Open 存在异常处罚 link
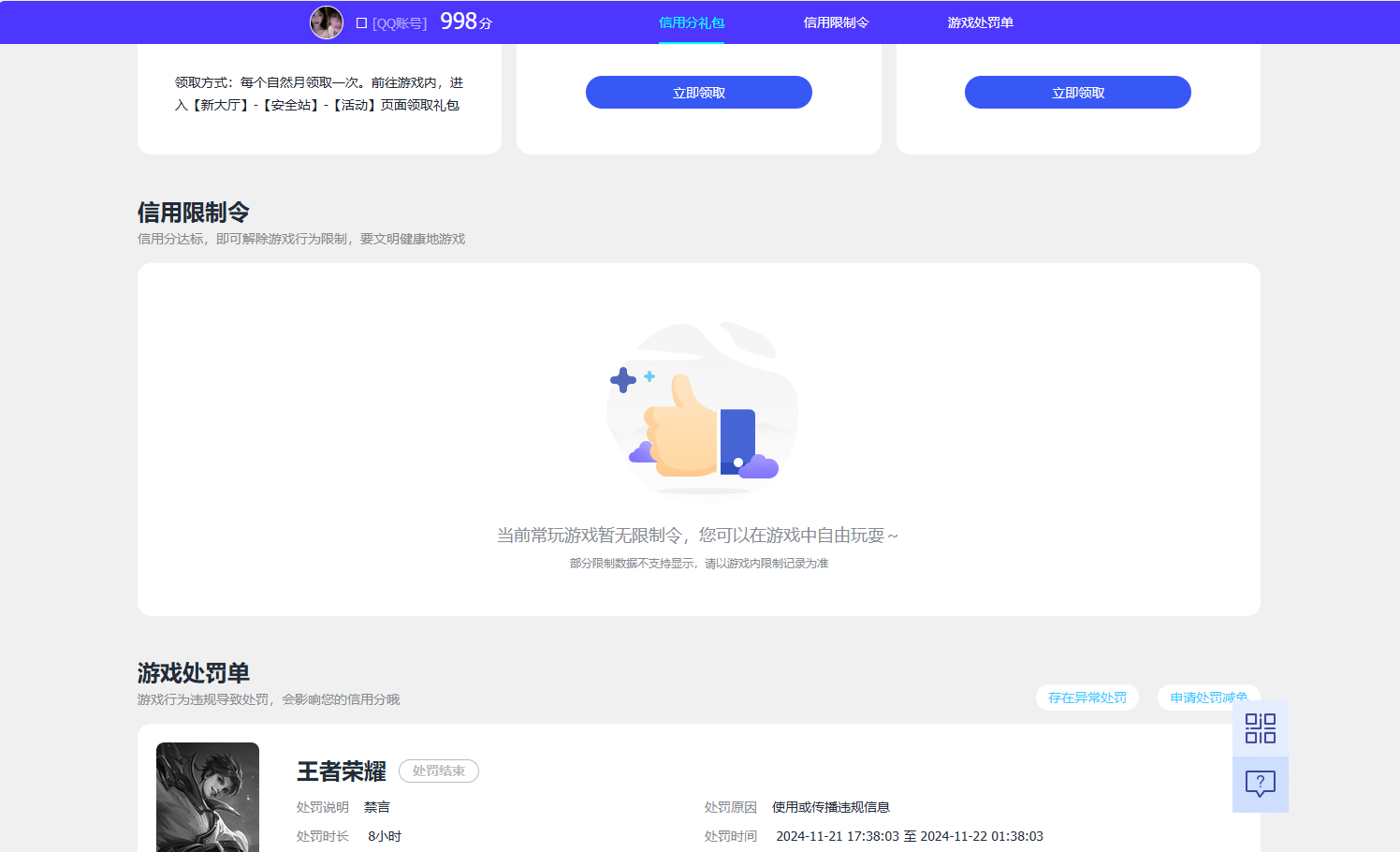This screenshot has width=1400, height=852. (1087, 698)
